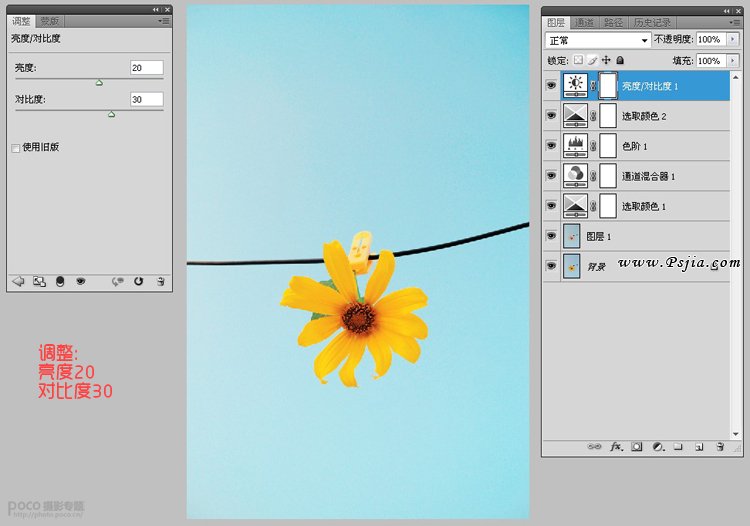
Task: Click the clip to layer icon in Adjustments
Action: tap(60, 282)
